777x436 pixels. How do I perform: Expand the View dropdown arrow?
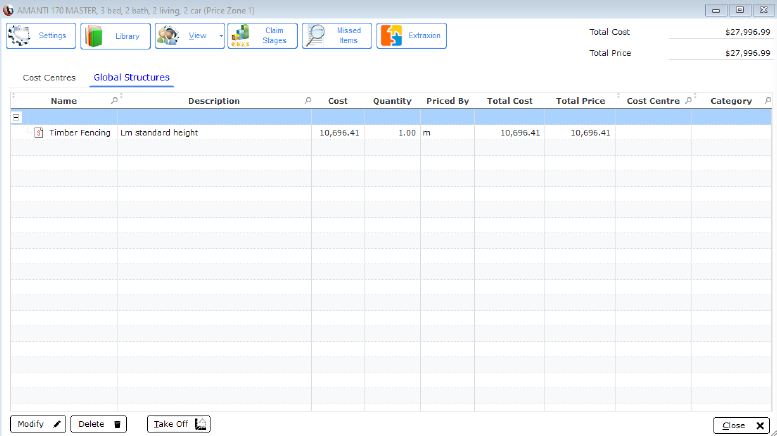point(221,36)
